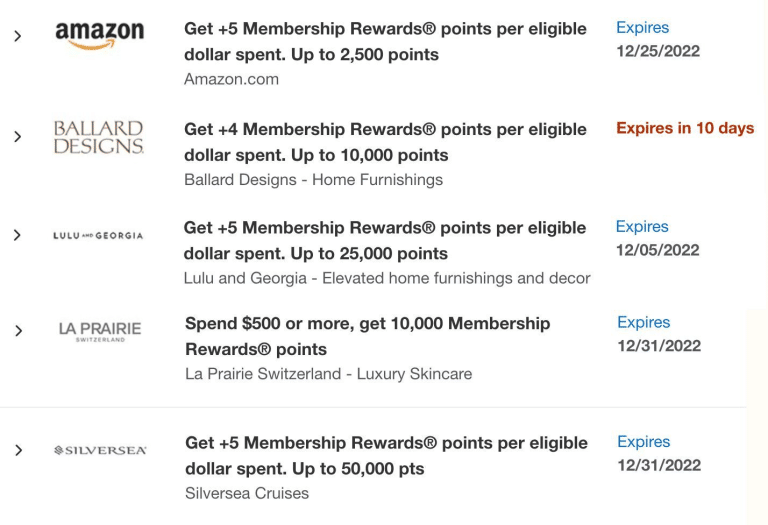The width and height of the screenshot is (768, 525).
Task: Click the Ballard Designs logo
Action: pos(98,138)
